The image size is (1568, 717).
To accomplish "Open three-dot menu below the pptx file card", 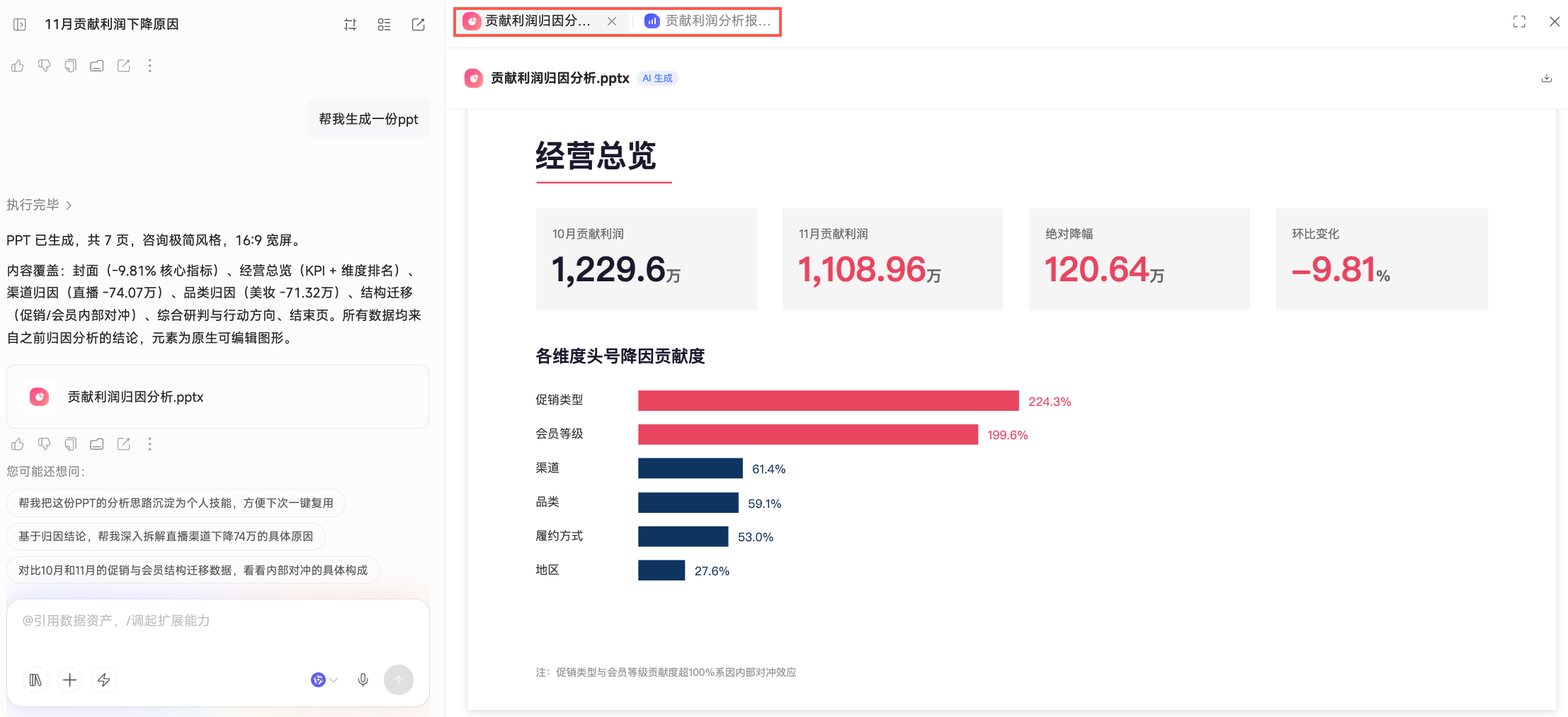I will (149, 444).
